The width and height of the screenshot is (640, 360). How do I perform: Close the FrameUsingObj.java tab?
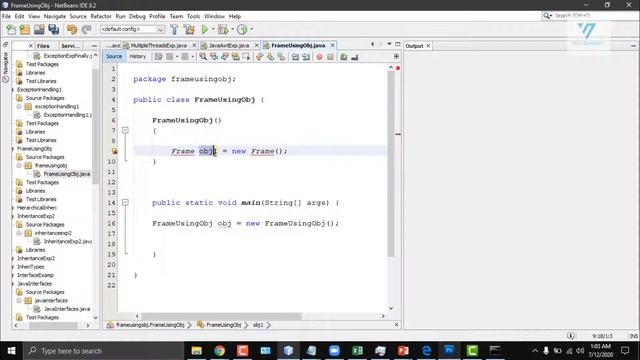coord(333,45)
